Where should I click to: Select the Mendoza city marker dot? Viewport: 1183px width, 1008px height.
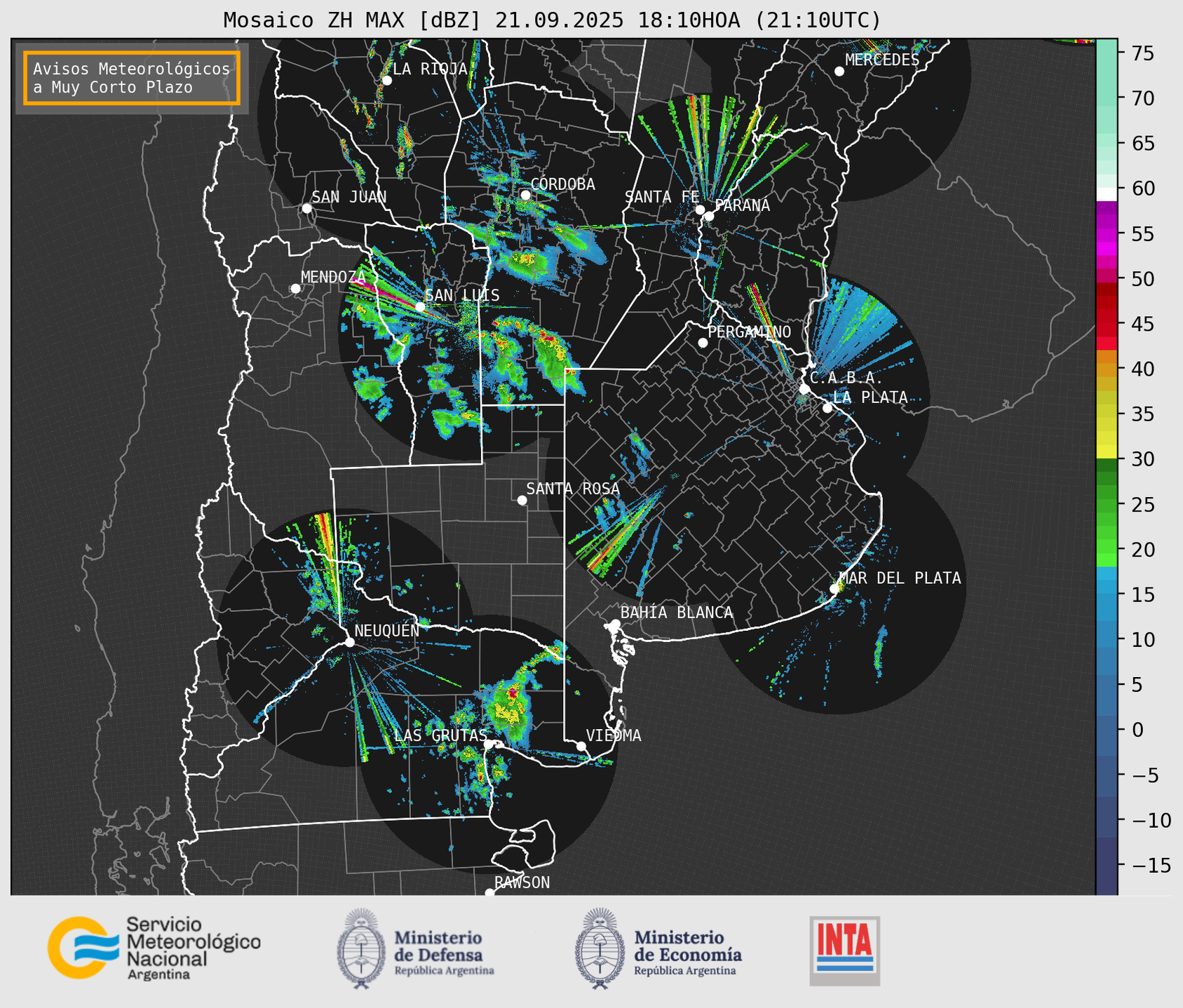pyautogui.click(x=295, y=289)
